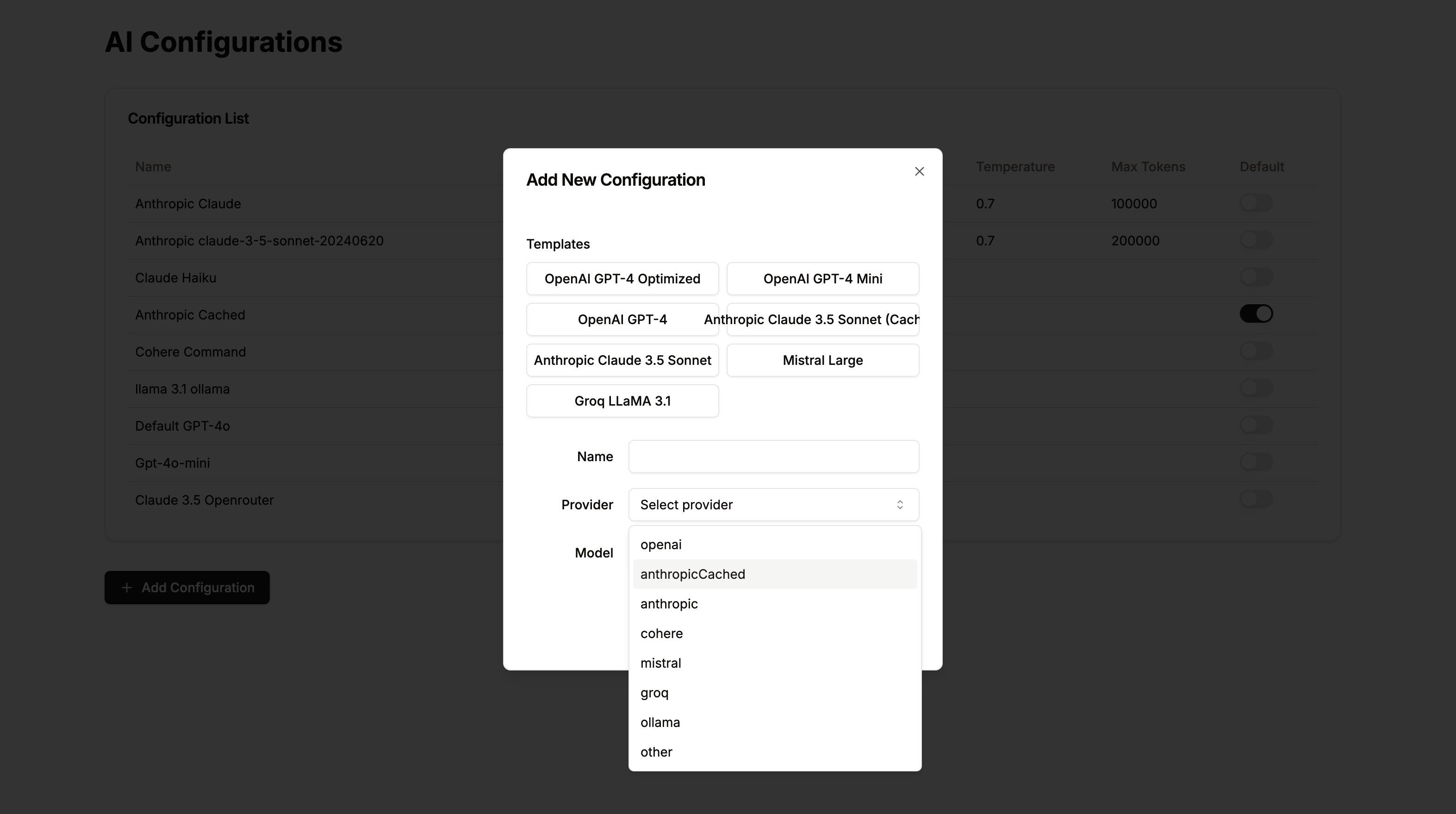Select the Anthropic Claude 3.5 Sonnet template
Screen dimensions: 1456x814
[x=622, y=359]
